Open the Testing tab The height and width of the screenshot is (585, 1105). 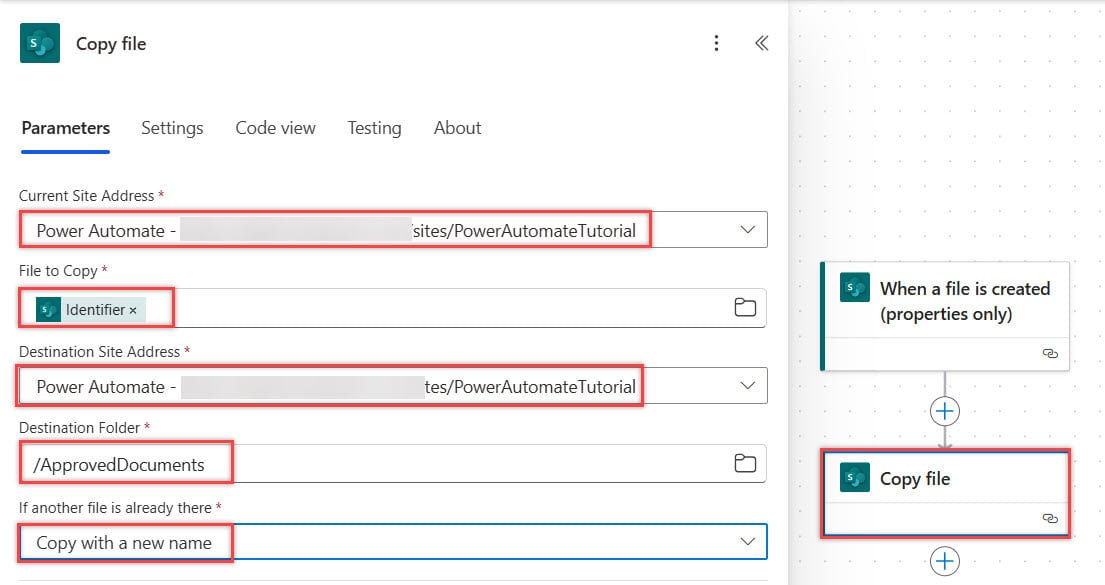(x=374, y=128)
